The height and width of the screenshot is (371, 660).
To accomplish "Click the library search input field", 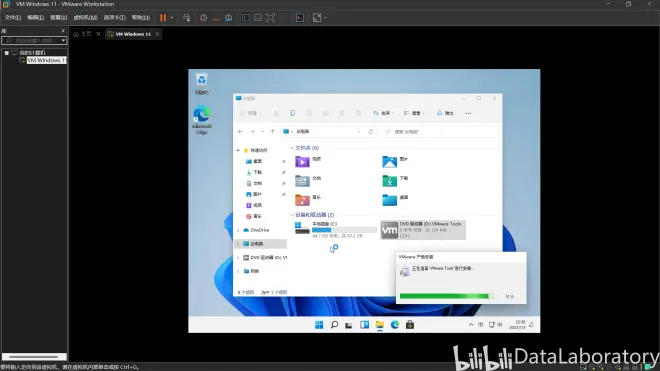I will click(x=31, y=40).
